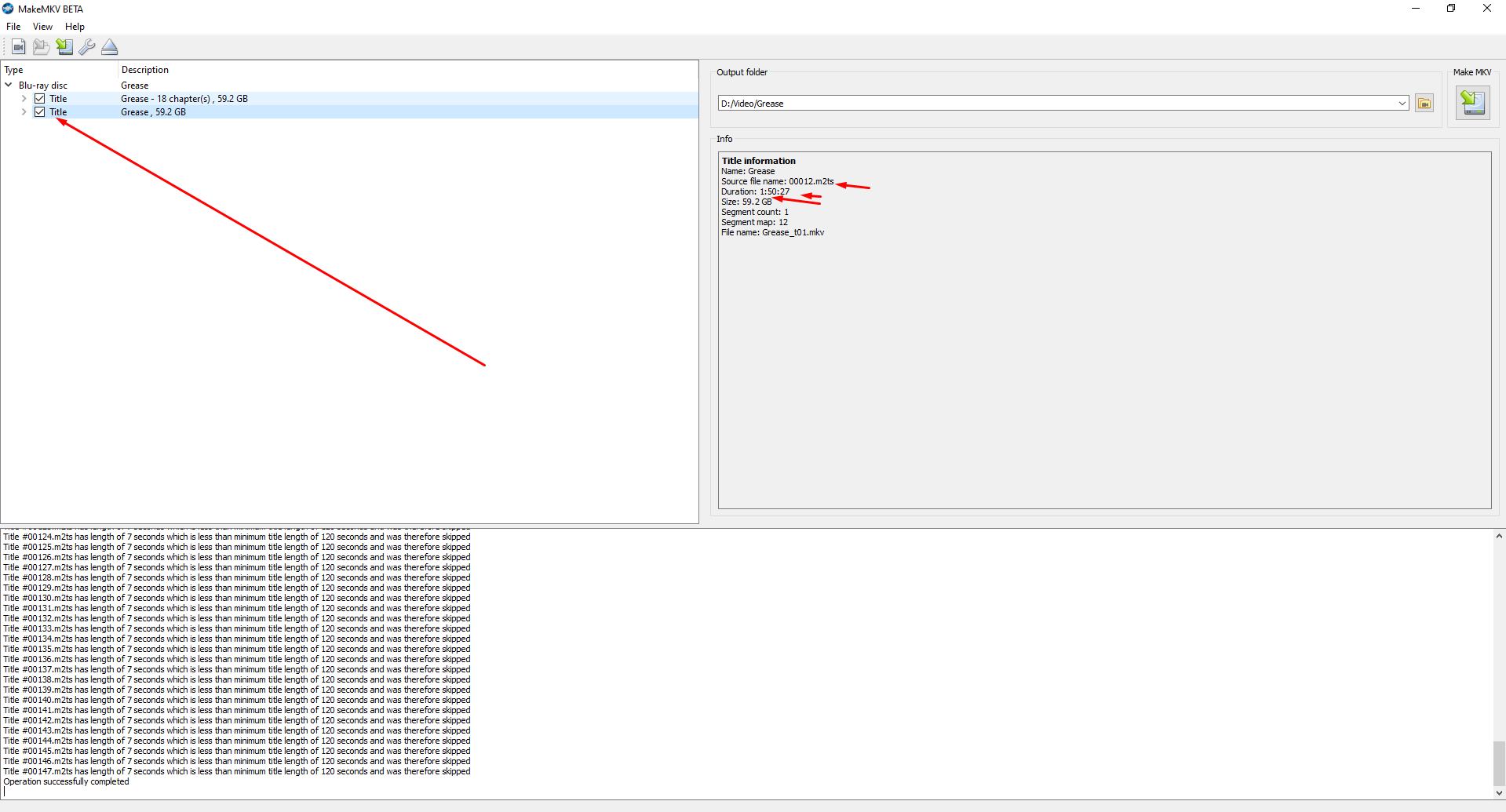The width and height of the screenshot is (1506, 812).
Task: Click the "Segment count: 1" info line
Action: point(755,212)
